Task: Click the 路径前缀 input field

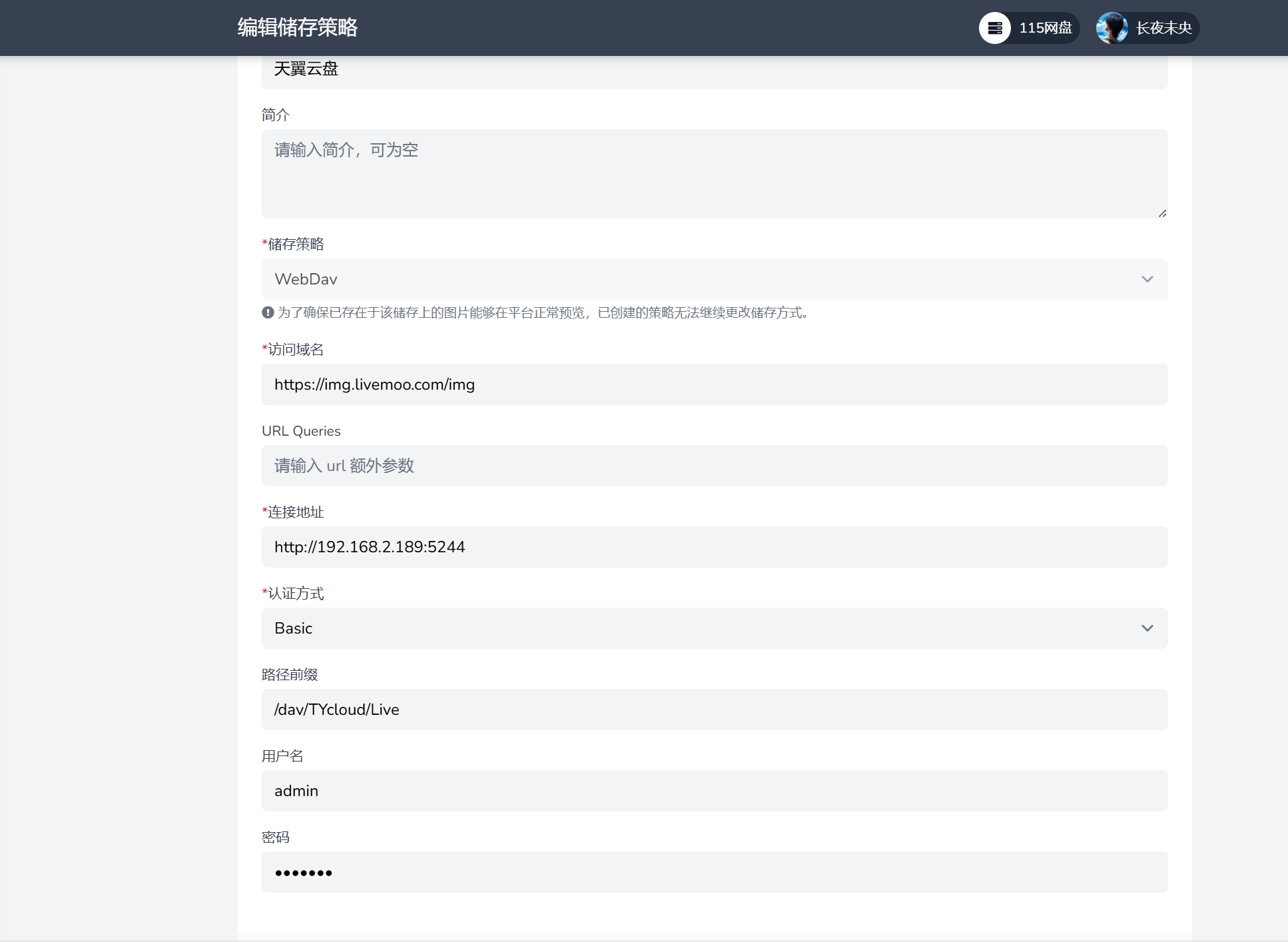Action: (714, 709)
